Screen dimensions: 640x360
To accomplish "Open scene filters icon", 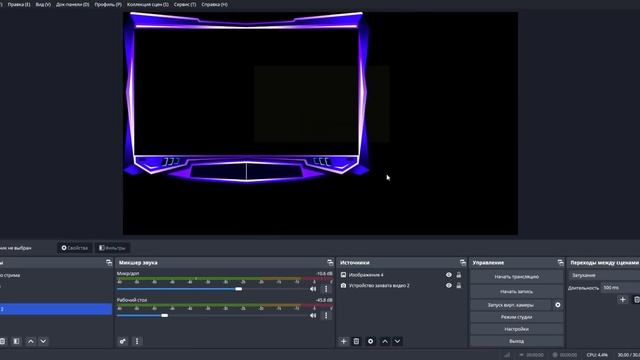I will coord(16,341).
